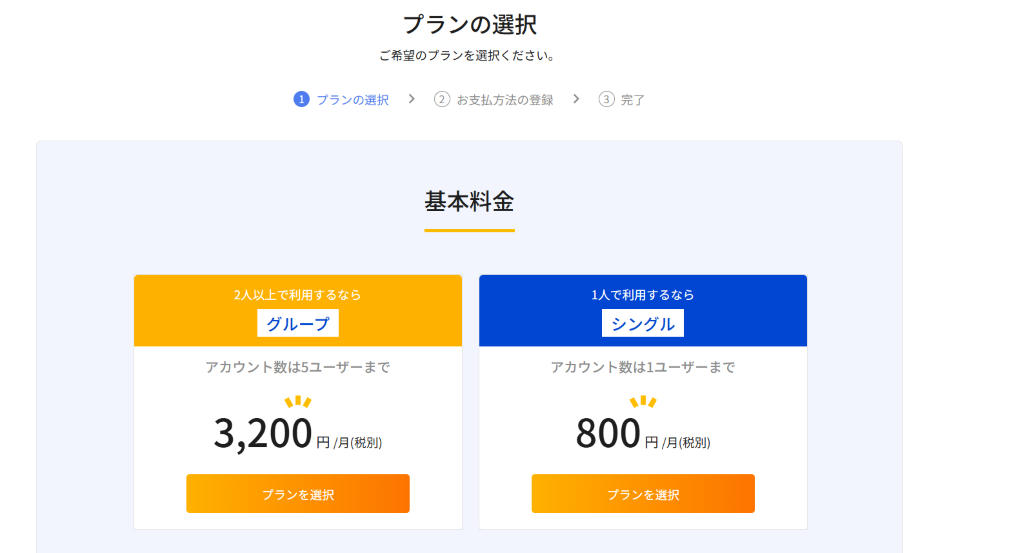1024x553 pixels.
Task: Select the プランの選択 step label
Action: (x=352, y=100)
